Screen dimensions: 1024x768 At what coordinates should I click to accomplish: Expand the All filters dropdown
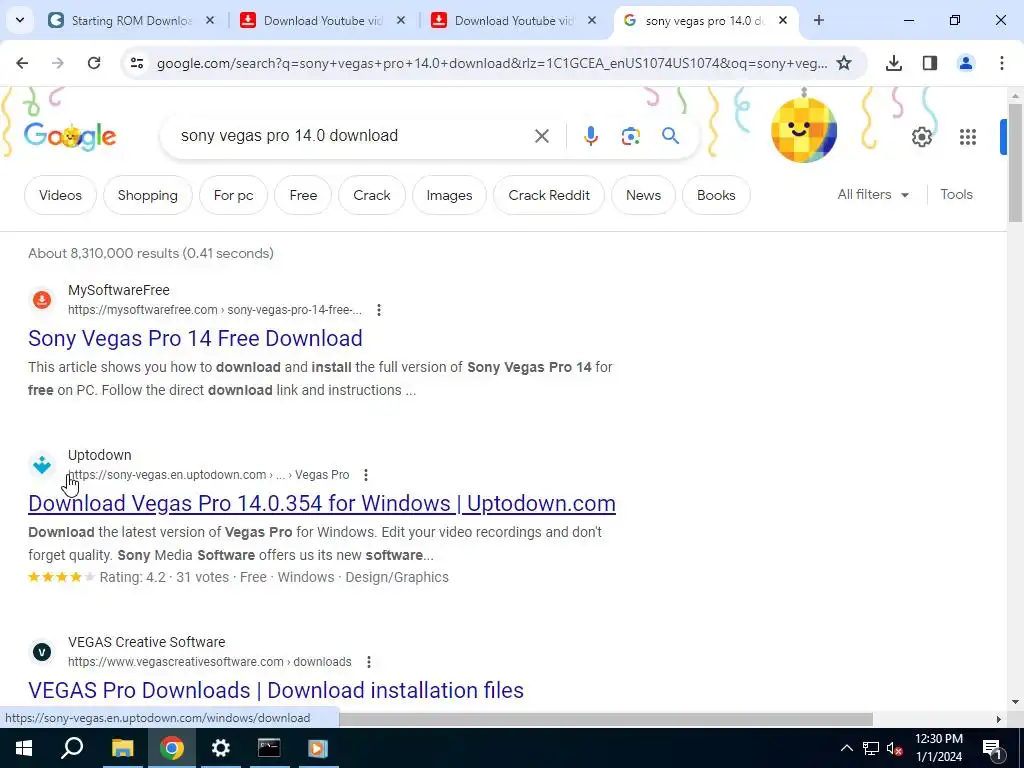873,195
